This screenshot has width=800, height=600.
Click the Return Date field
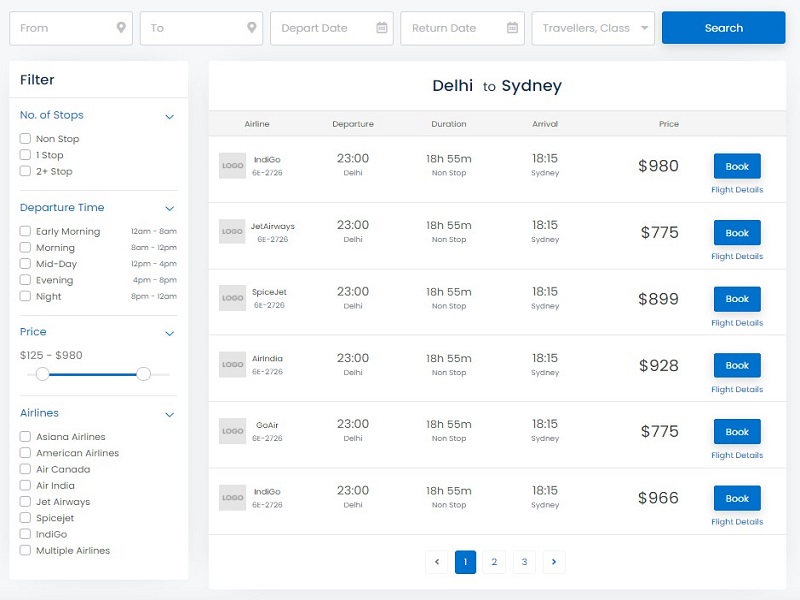(462, 28)
